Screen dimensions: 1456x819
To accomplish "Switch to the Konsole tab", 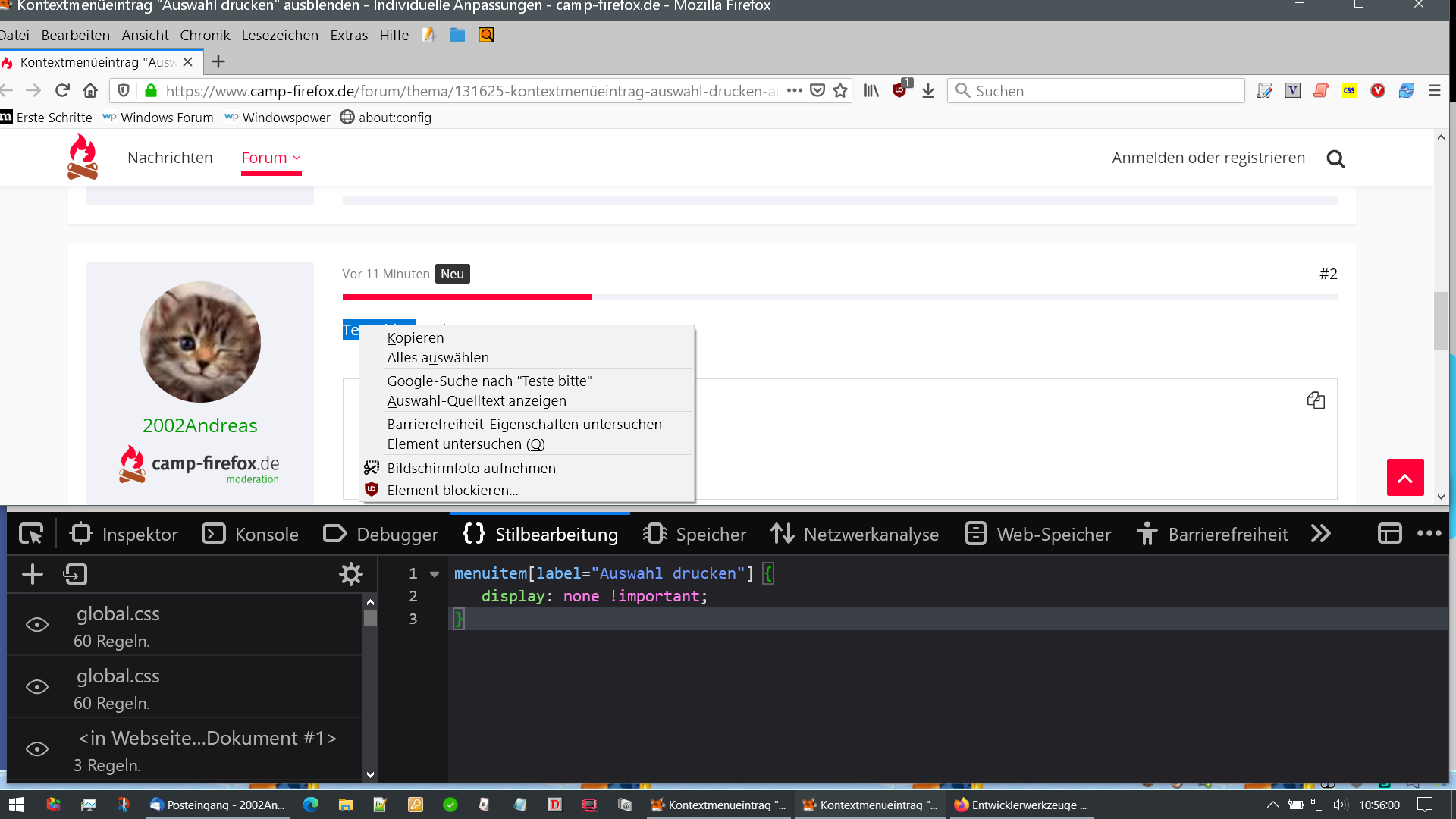I will 251,535.
